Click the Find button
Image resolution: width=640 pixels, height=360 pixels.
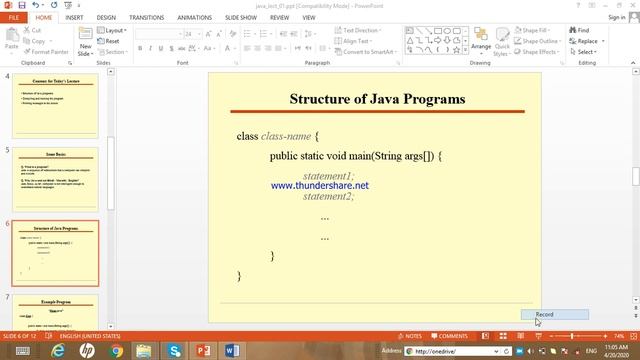(579, 30)
